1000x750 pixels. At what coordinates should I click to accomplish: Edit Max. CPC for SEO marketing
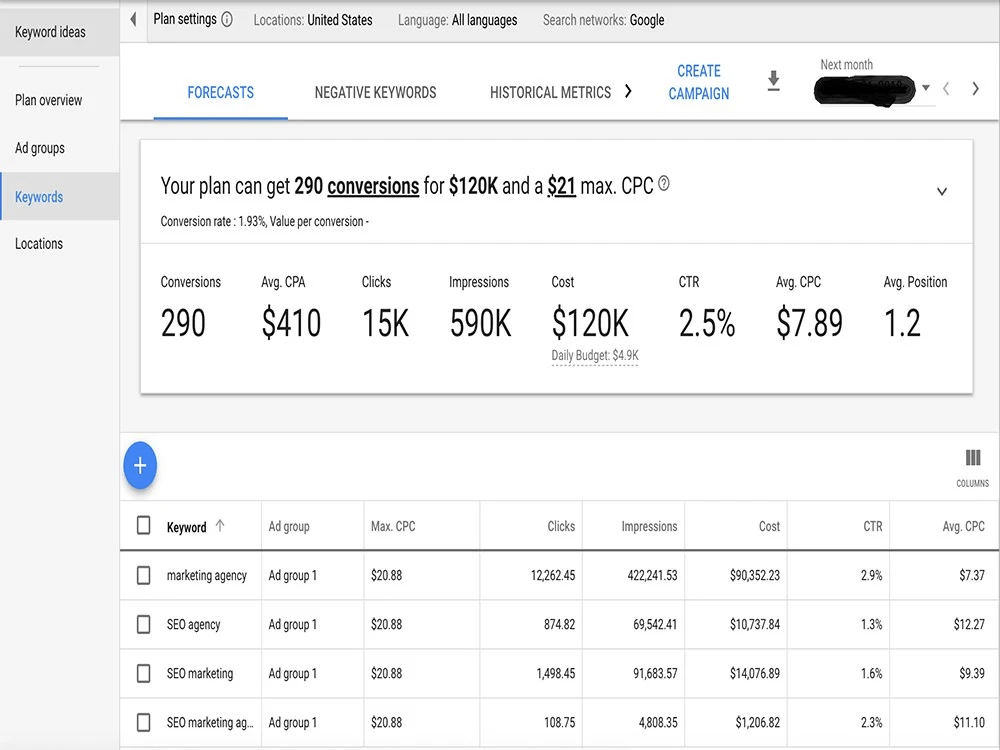[x=386, y=673]
